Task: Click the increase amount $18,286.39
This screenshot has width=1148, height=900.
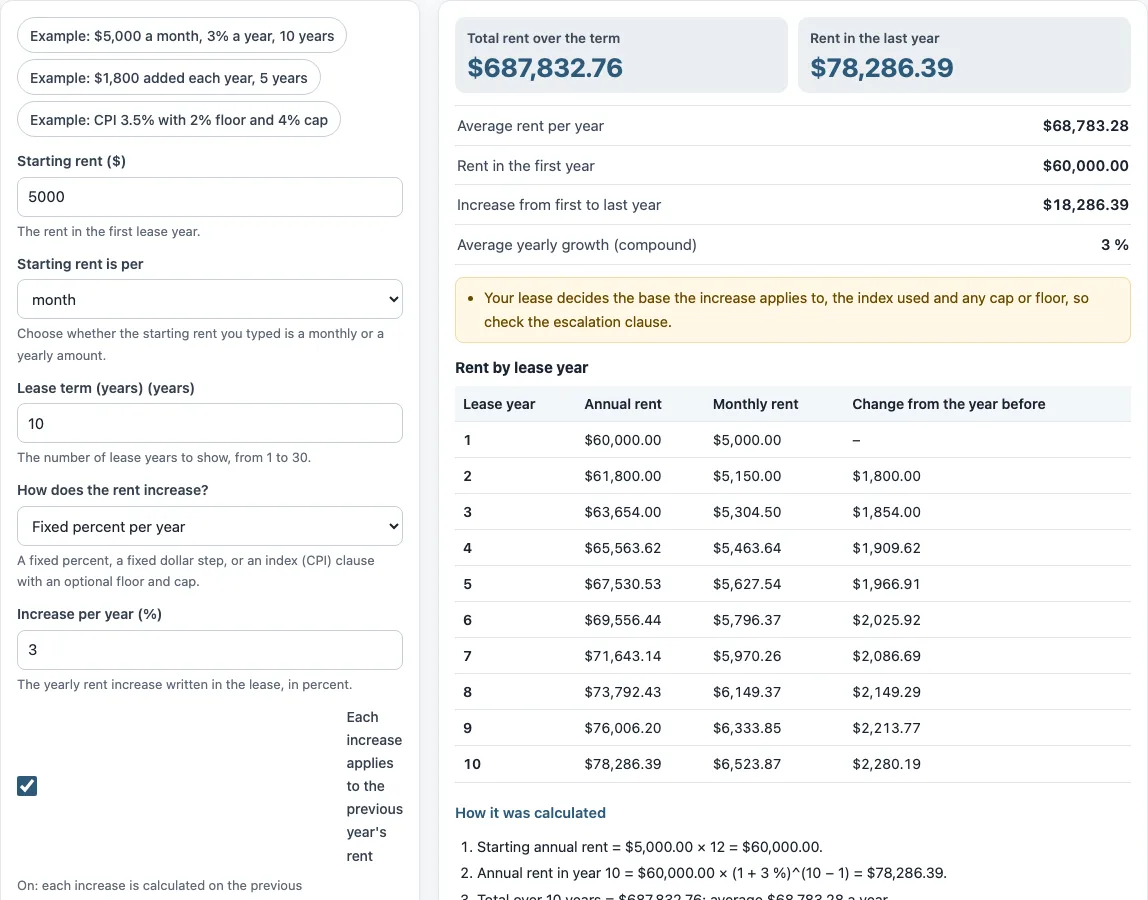Action: 1086,205
